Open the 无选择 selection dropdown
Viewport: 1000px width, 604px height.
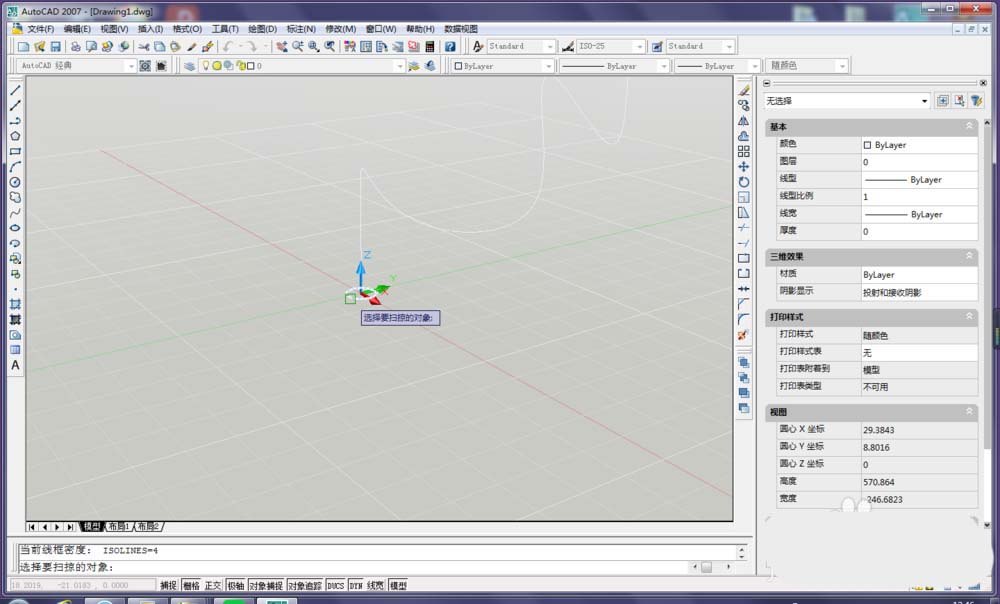tap(925, 101)
